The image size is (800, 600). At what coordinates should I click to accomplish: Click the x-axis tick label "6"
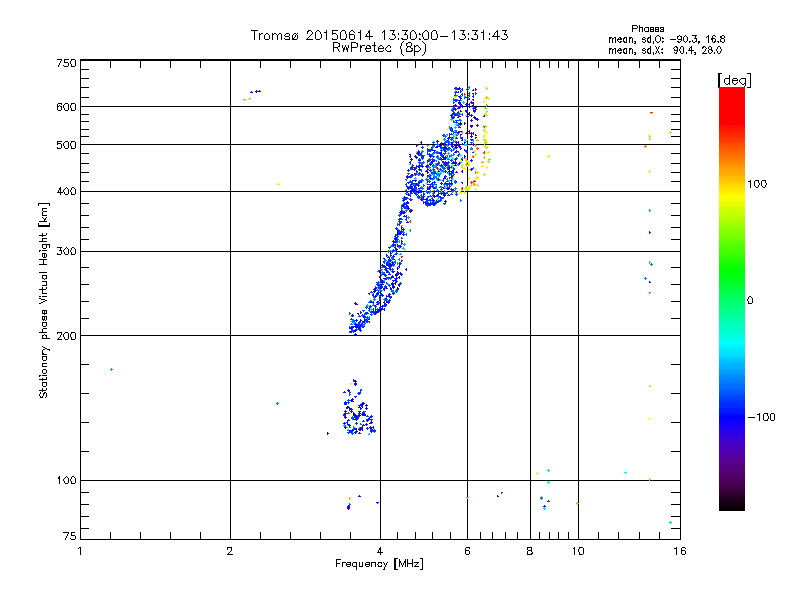[467, 551]
